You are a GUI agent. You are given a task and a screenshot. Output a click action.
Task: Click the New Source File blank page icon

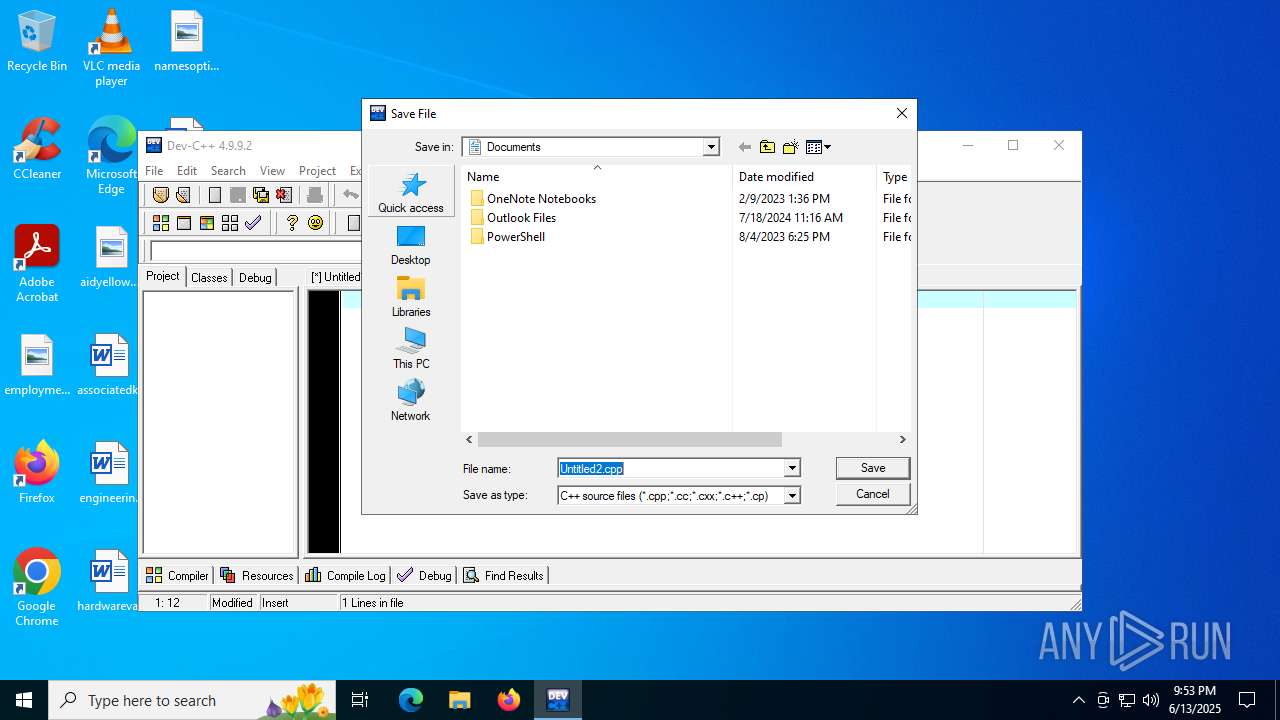pos(215,195)
